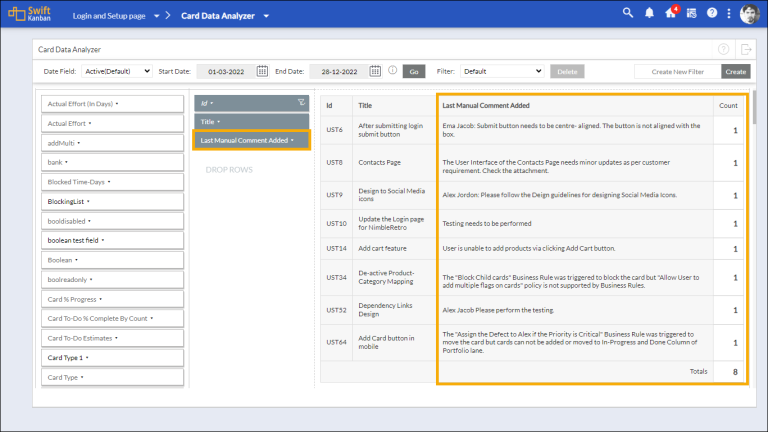The width and height of the screenshot is (768, 432).
Task: Select the Card Type 1 field
Action: pyautogui.click(x=112, y=358)
